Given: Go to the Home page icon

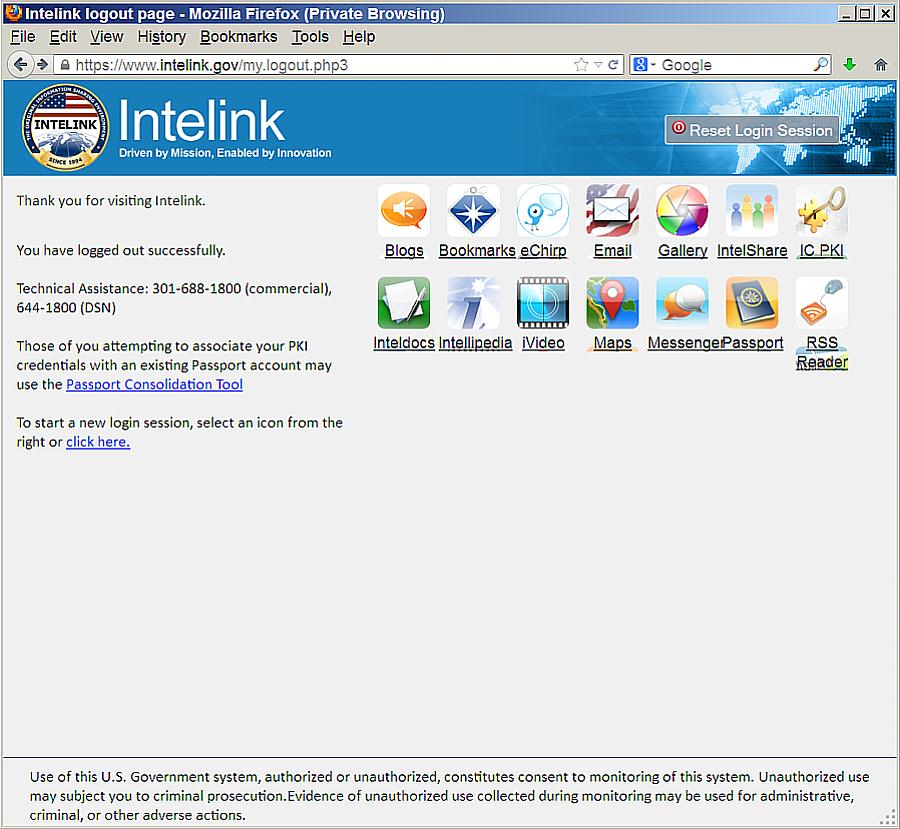Looking at the screenshot, I should point(880,65).
